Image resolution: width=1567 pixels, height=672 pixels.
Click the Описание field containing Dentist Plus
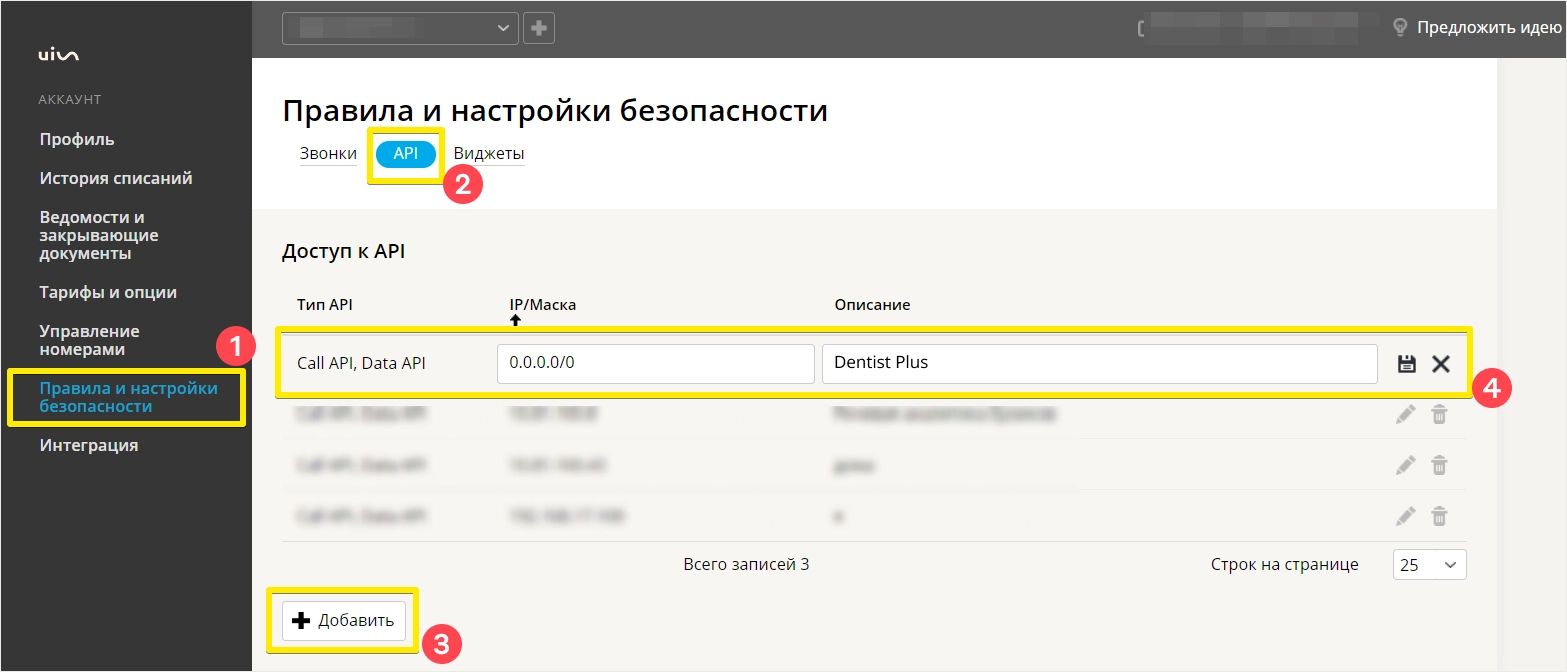(x=1100, y=363)
